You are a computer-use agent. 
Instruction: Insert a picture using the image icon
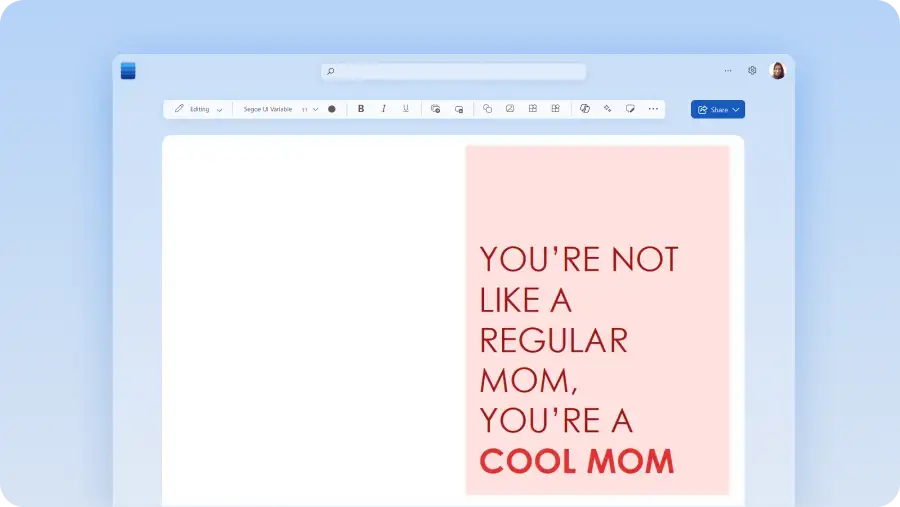(x=510, y=109)
